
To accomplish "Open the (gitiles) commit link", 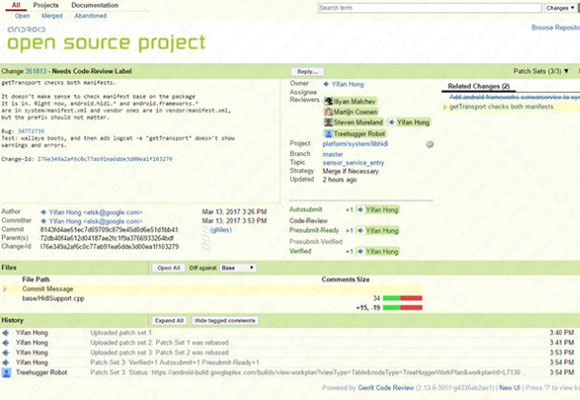I will pos(221,230).
